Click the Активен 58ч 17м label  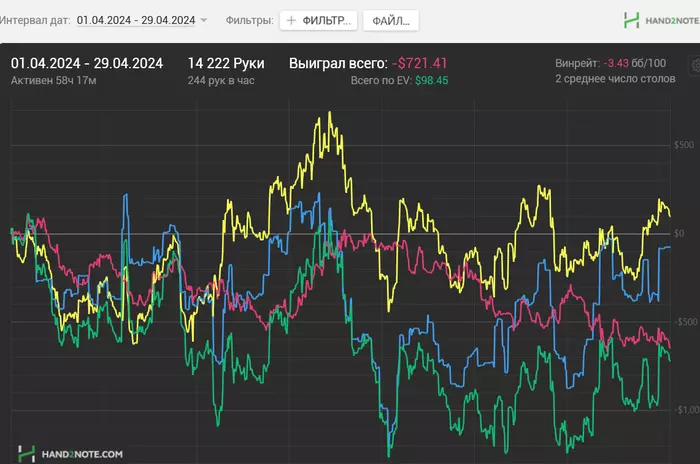point(54,80)
